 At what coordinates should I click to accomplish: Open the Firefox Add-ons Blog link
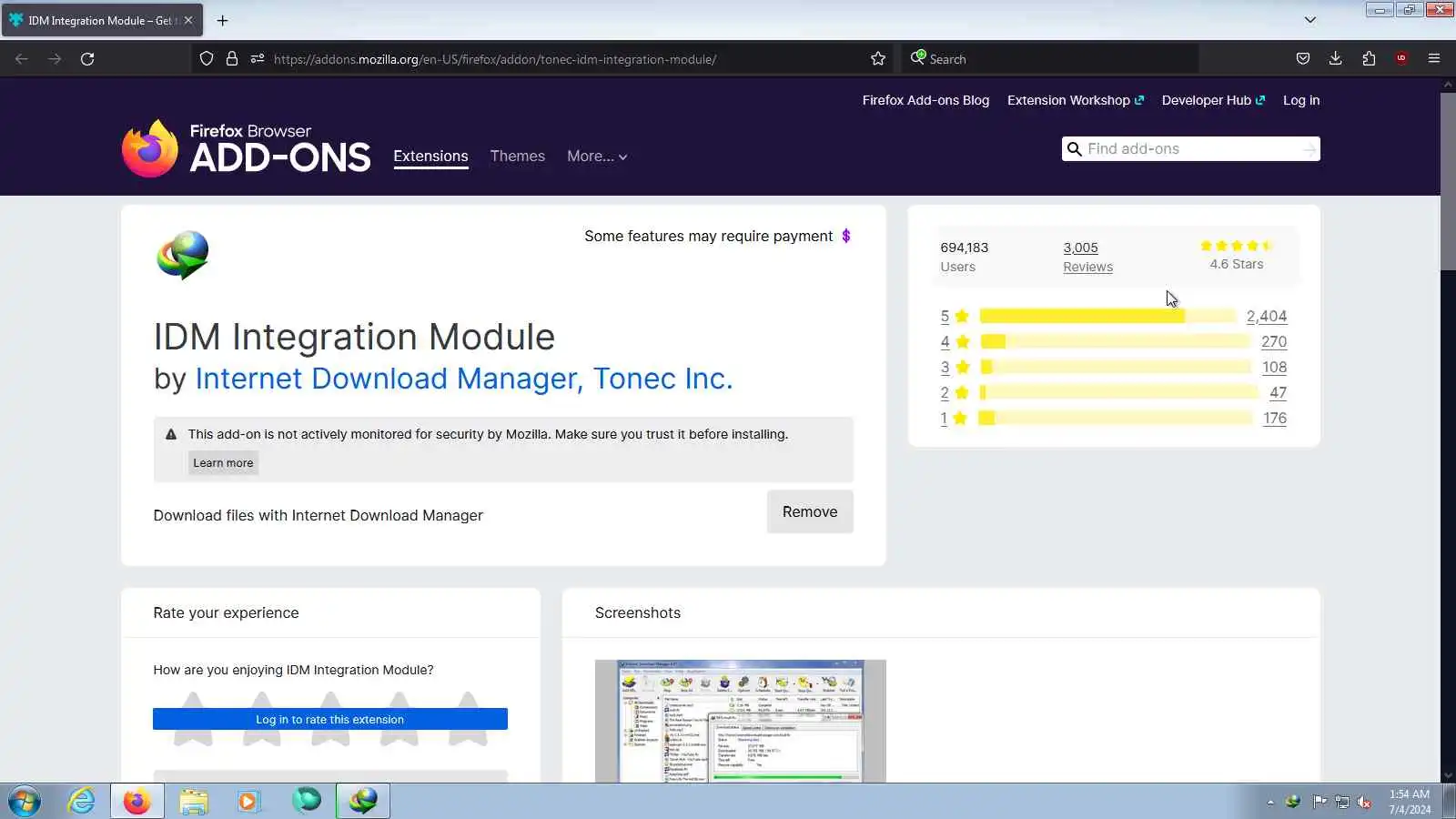click(x=925, y=100)
